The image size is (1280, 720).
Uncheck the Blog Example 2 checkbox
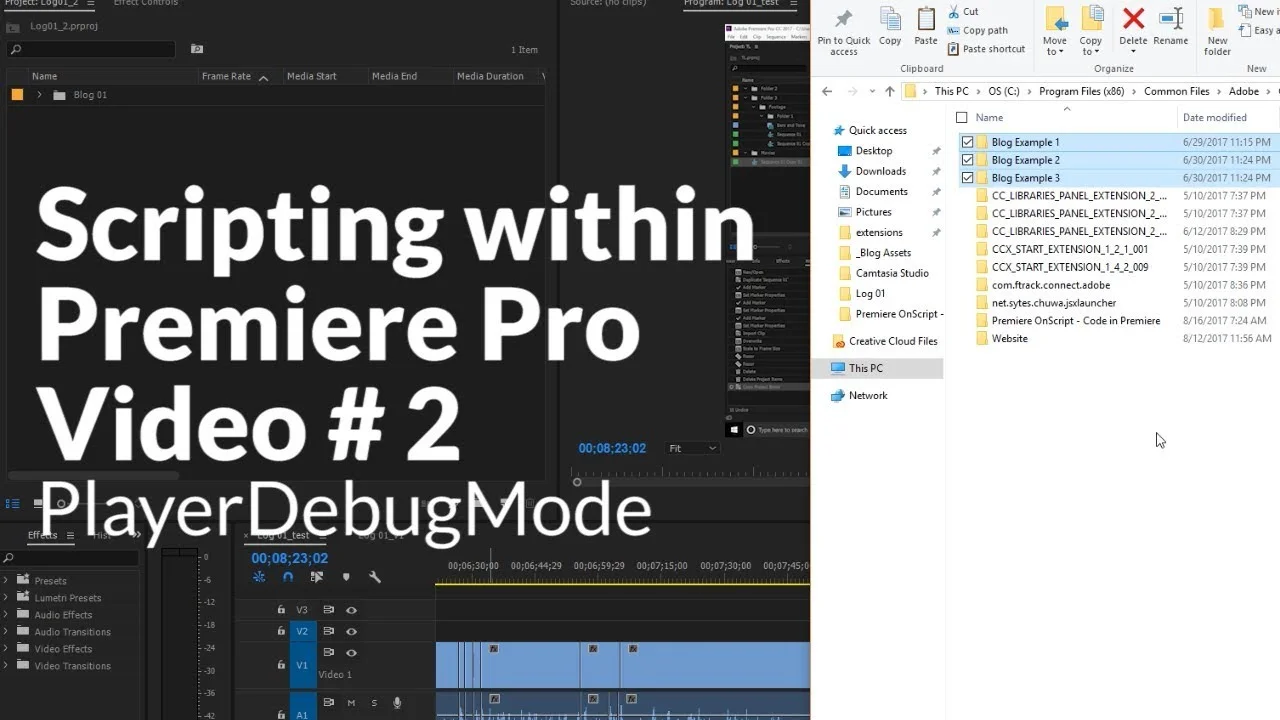[x=967, y=159]
